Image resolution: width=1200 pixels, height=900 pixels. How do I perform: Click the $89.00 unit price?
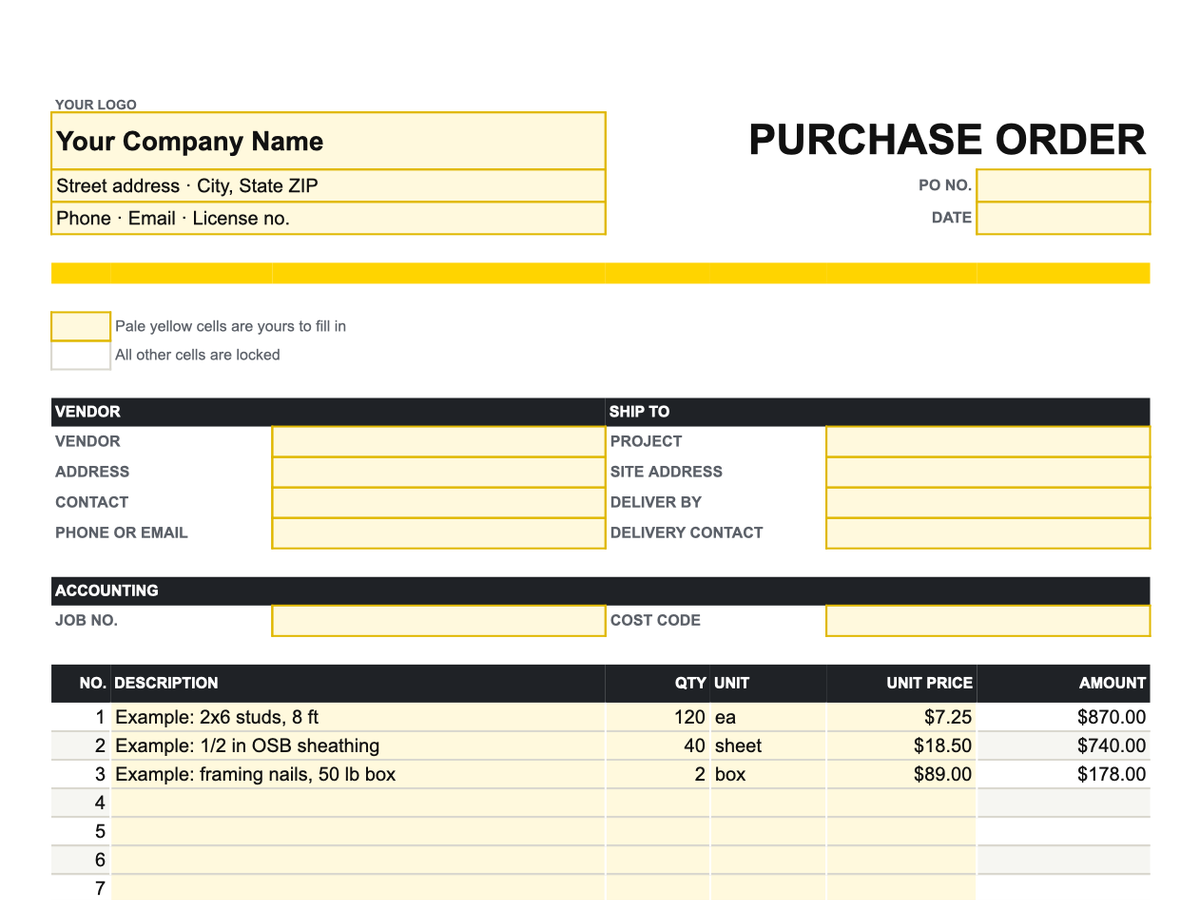(x=901, y=774)
